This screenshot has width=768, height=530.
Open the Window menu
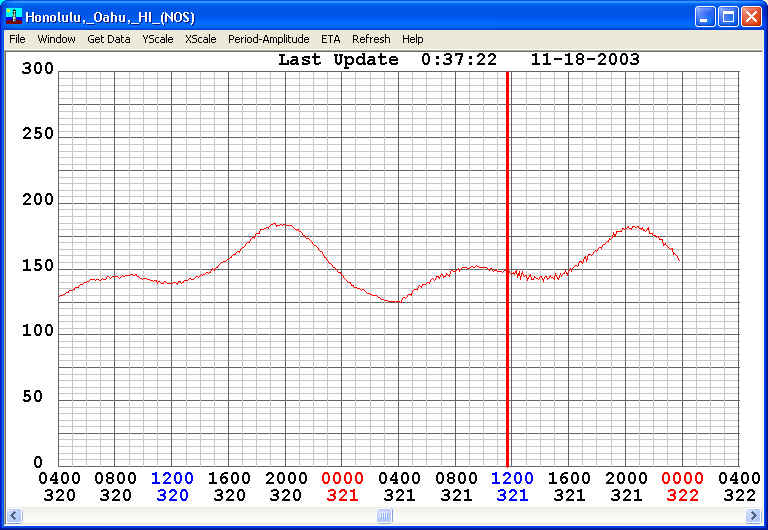click(x=56, y=39)
